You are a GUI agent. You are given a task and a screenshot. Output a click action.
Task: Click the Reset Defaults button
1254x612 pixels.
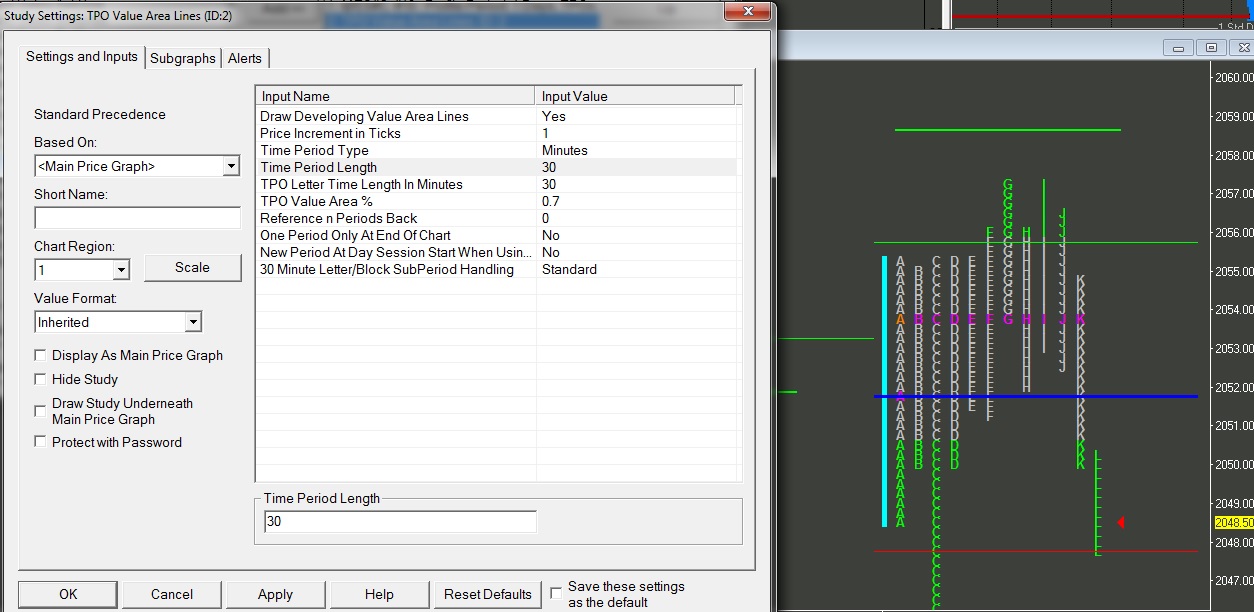point(488,594)
